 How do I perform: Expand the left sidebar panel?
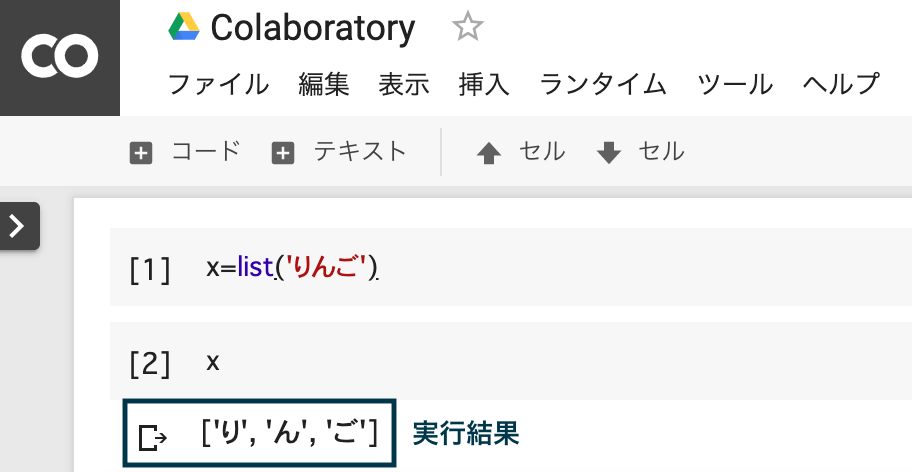coord(19,226)
